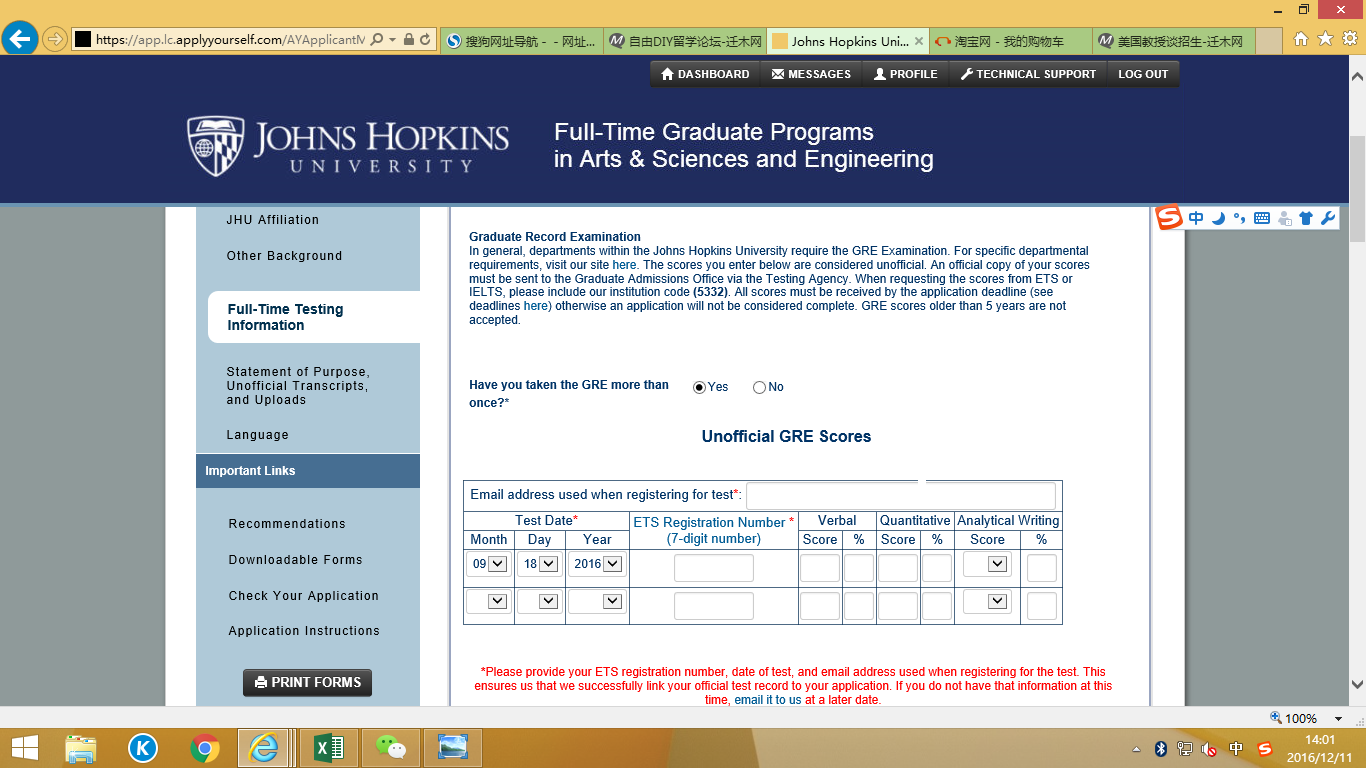Click the browser forward arrow button
Screen dimensions: 1366x768
[55, 40]
